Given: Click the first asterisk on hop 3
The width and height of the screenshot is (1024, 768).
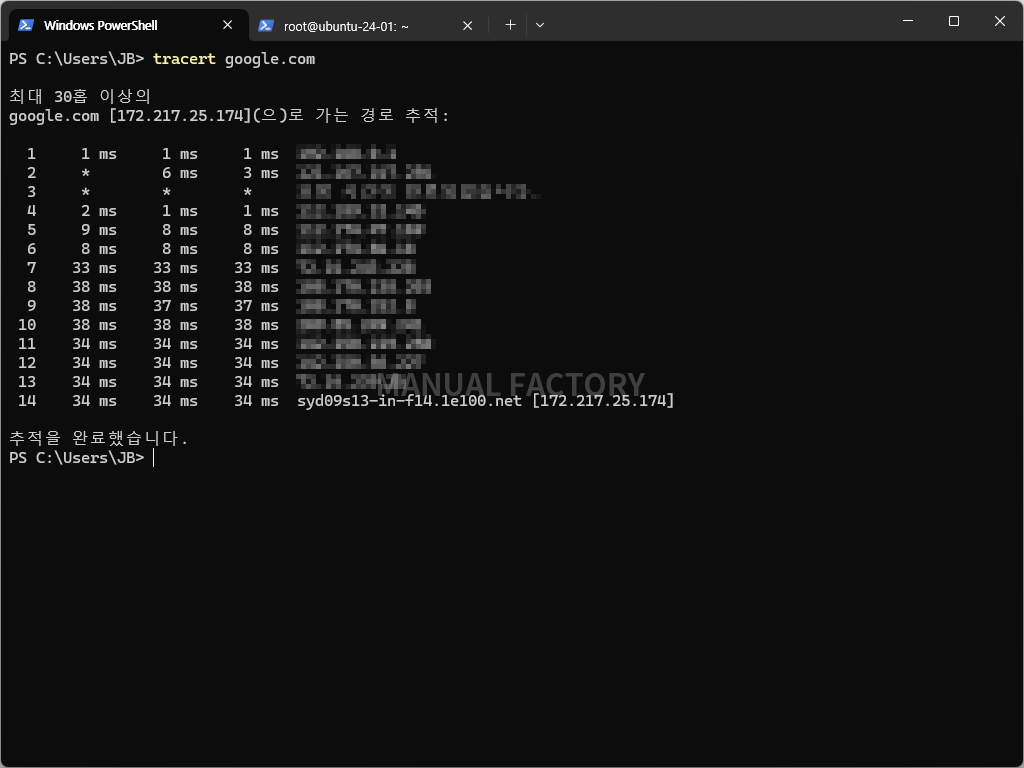Looking at the screenshot, I should coord(86,192).
